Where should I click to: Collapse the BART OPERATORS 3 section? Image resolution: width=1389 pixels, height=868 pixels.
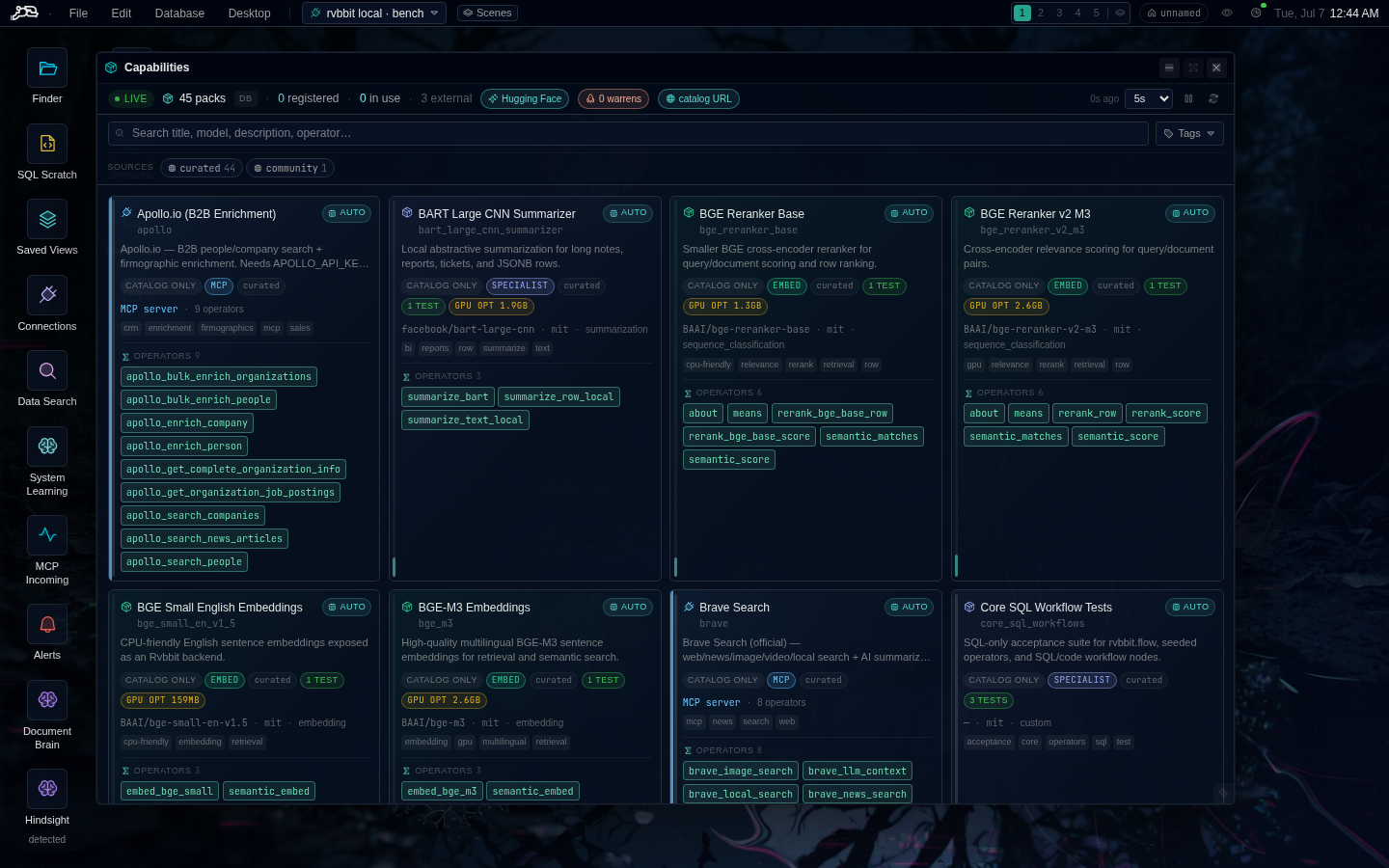pyautogui.click(x=442, y=376)
